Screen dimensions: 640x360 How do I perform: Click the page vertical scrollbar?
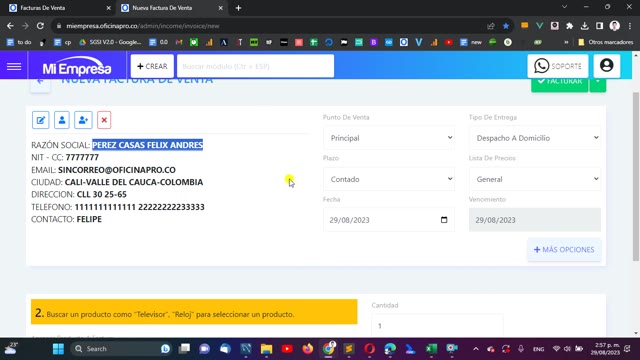pyautogui.click(x=636, y=176)
